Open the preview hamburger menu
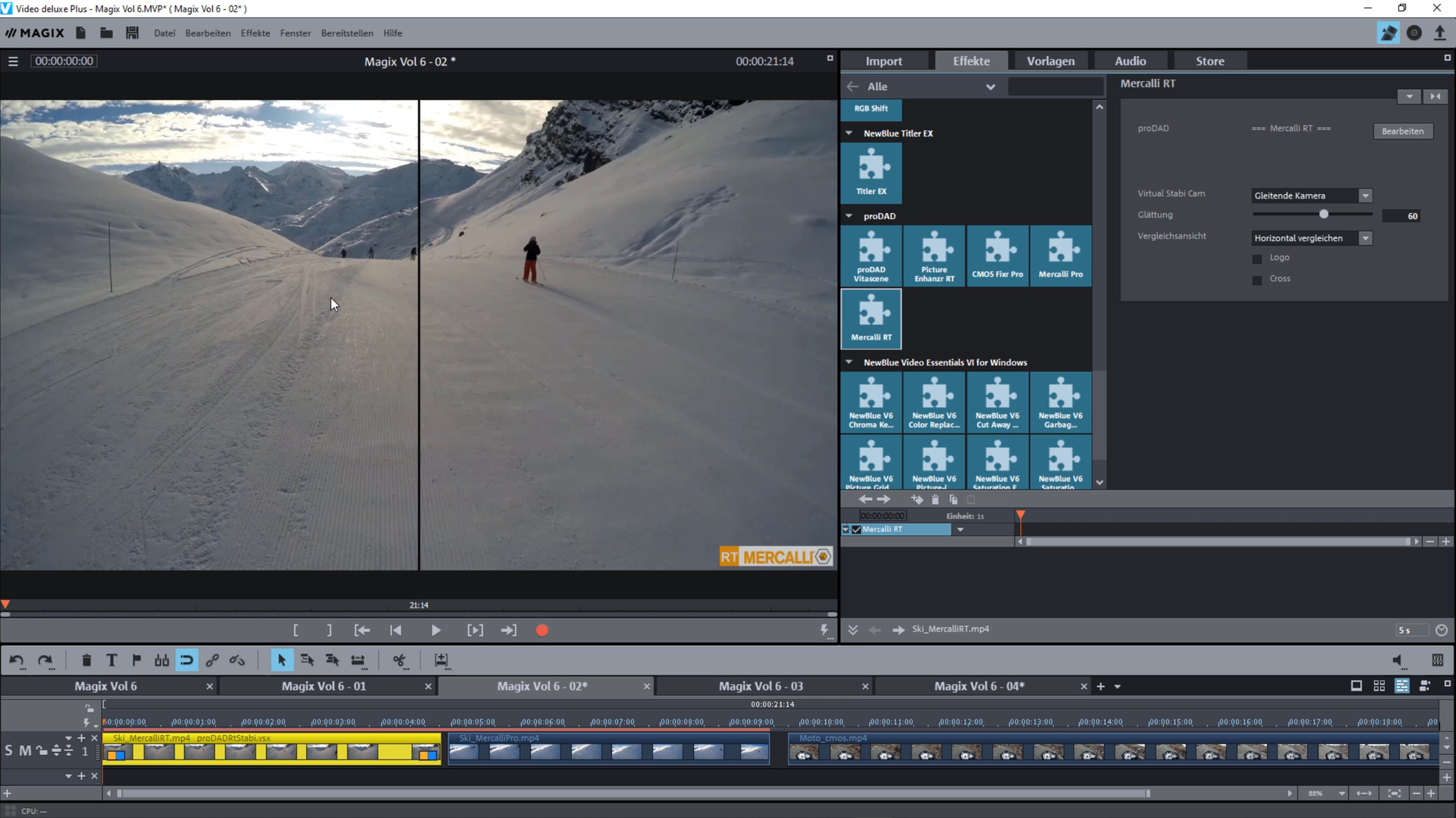This screenshot has width=1456, height=818. tap(13, 61)
